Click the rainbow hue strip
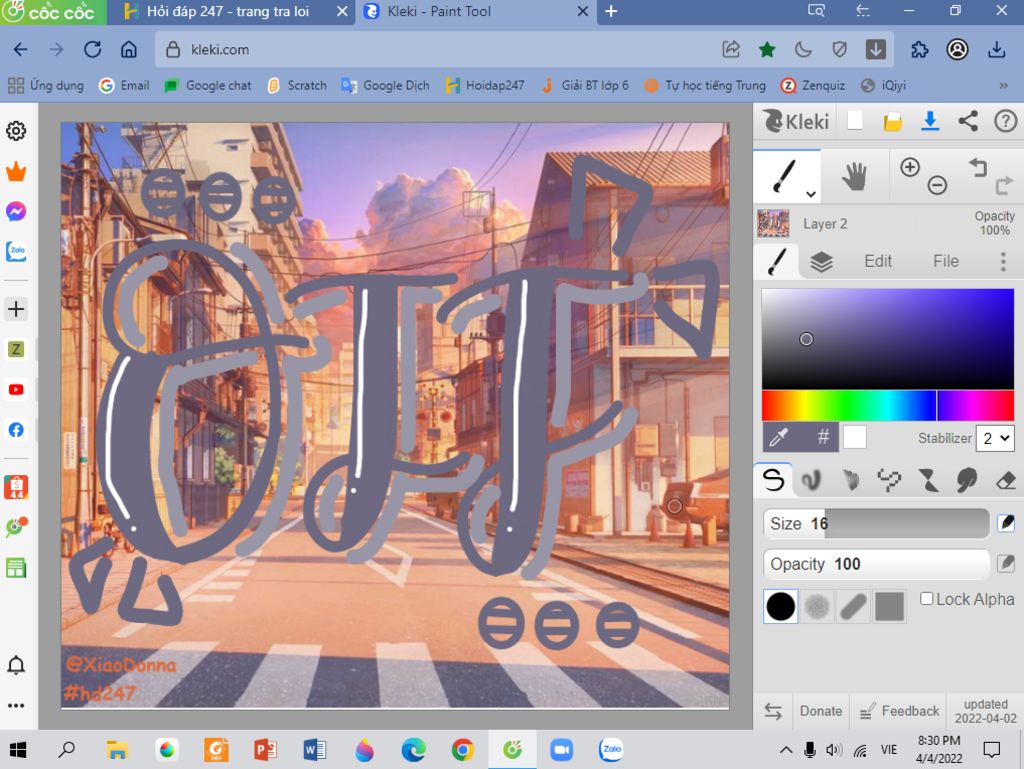 click(x=888, y=405)
